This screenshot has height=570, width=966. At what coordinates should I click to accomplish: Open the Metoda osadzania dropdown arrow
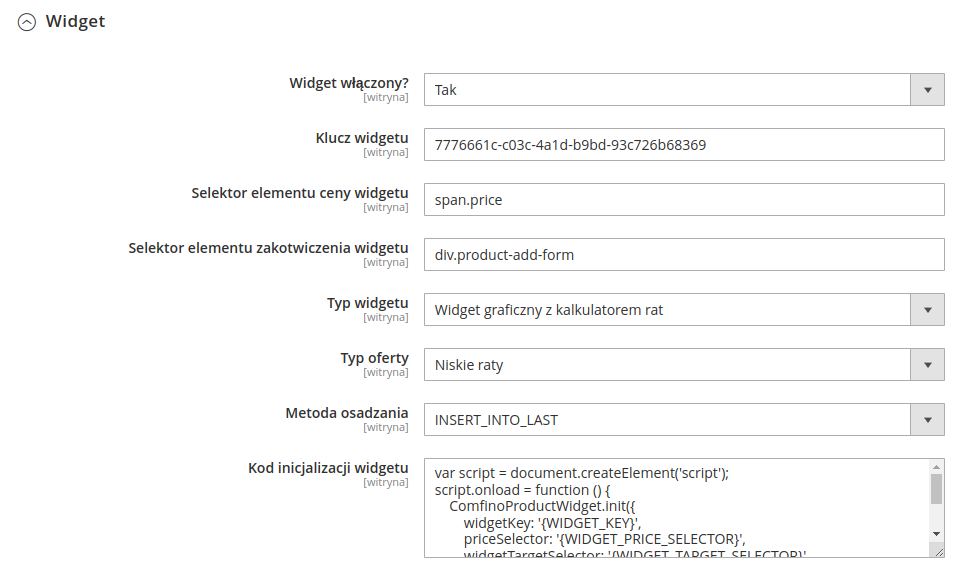[927, 420]
